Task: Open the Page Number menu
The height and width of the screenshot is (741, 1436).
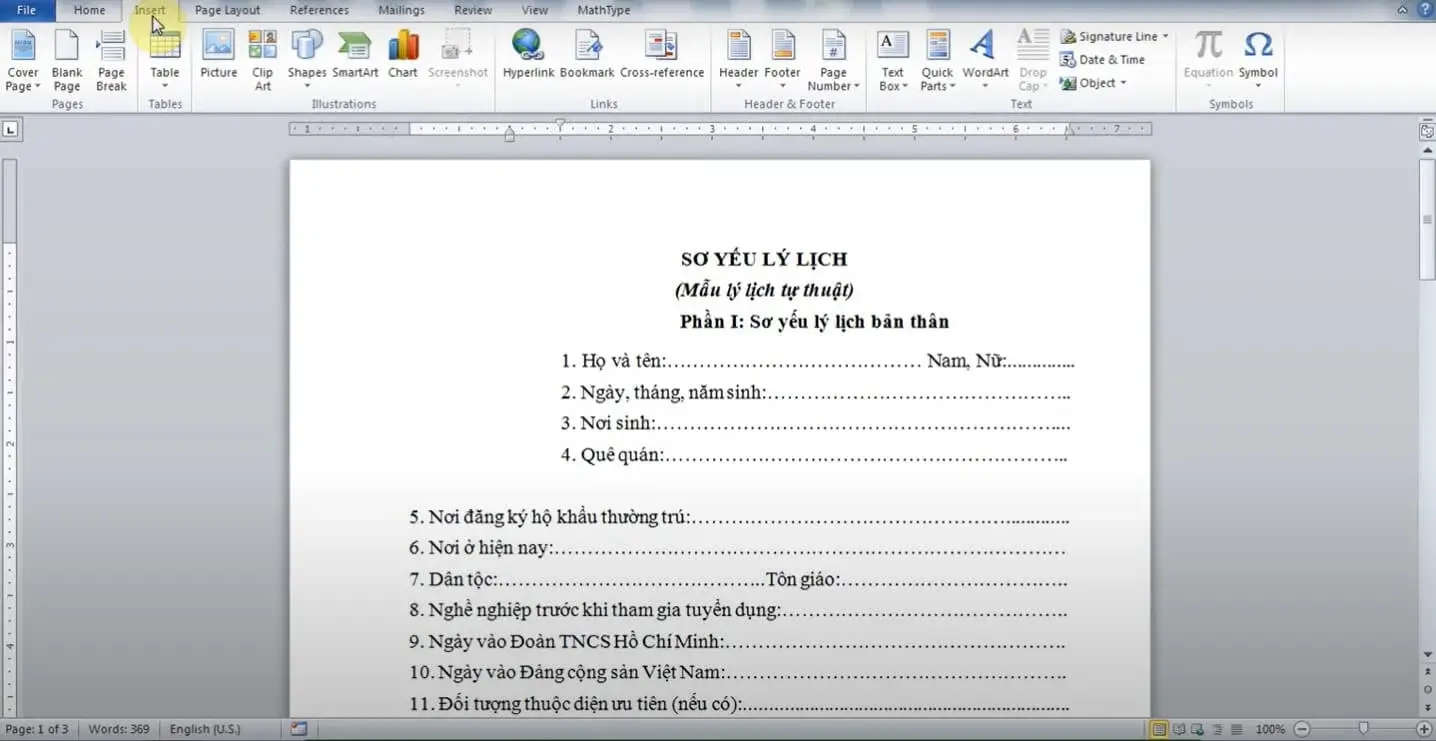Action: point(833,61)
